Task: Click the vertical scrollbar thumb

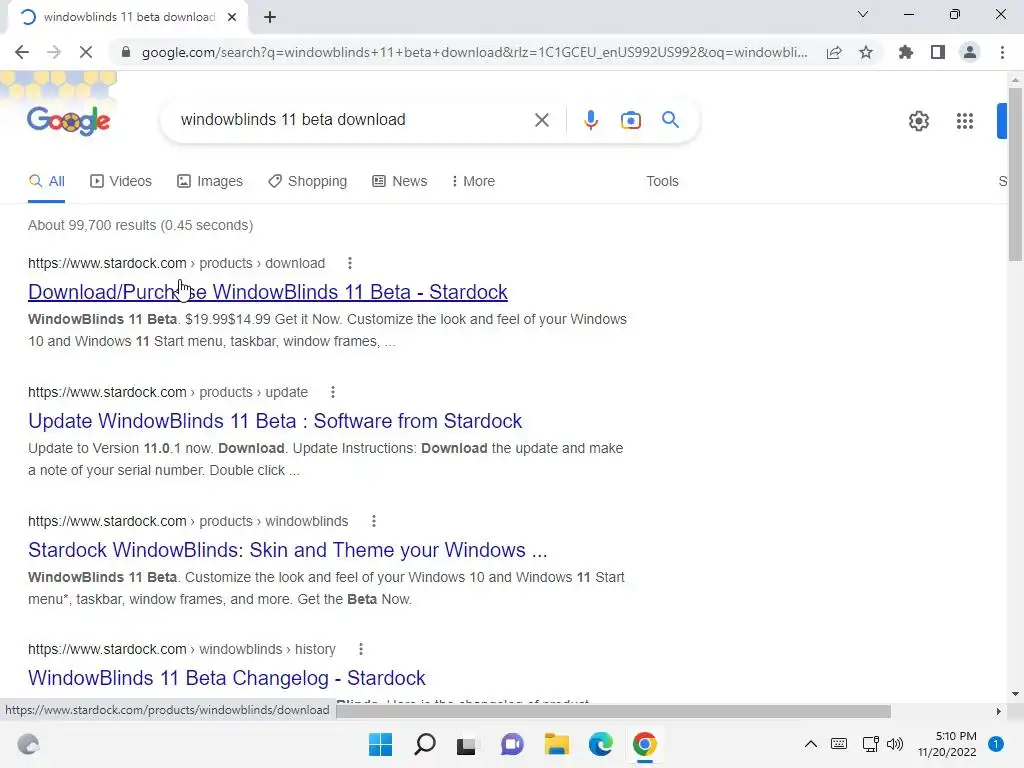Action: [x=1015, y=174]
